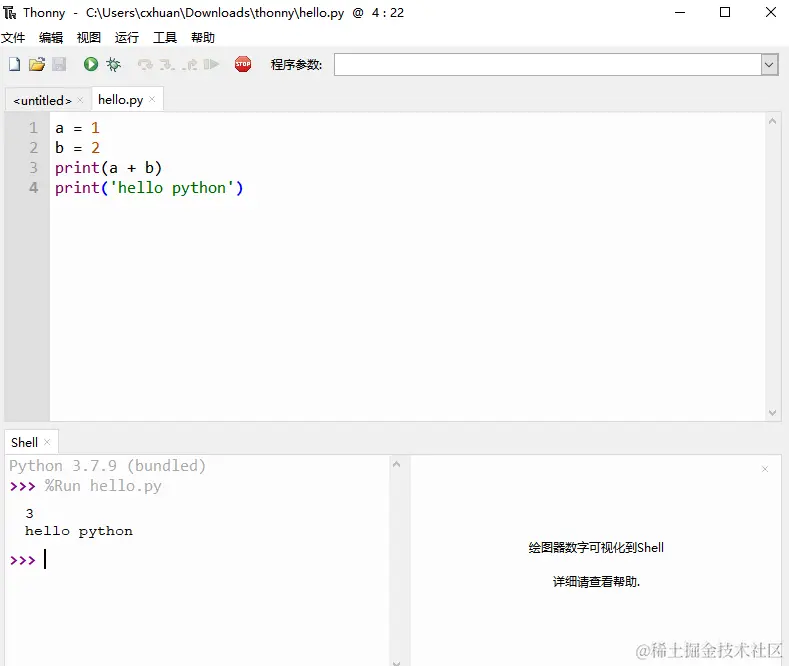
Task: Click the output '3' in Shell
Action: 29,514
